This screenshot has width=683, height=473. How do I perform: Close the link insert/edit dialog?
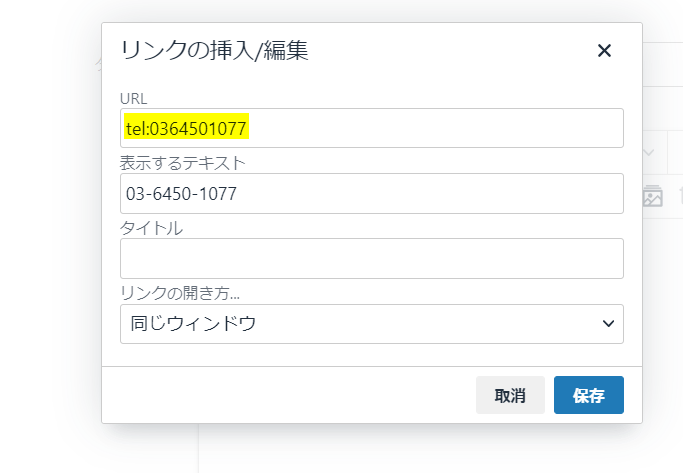pyautogui.click(x=604, y=51)
